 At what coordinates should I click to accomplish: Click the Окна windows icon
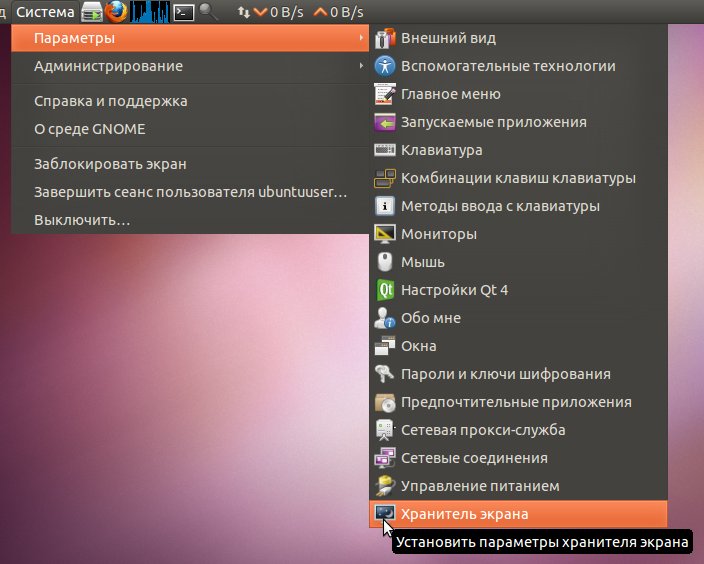pyautogui.click(x=385, y=346)
